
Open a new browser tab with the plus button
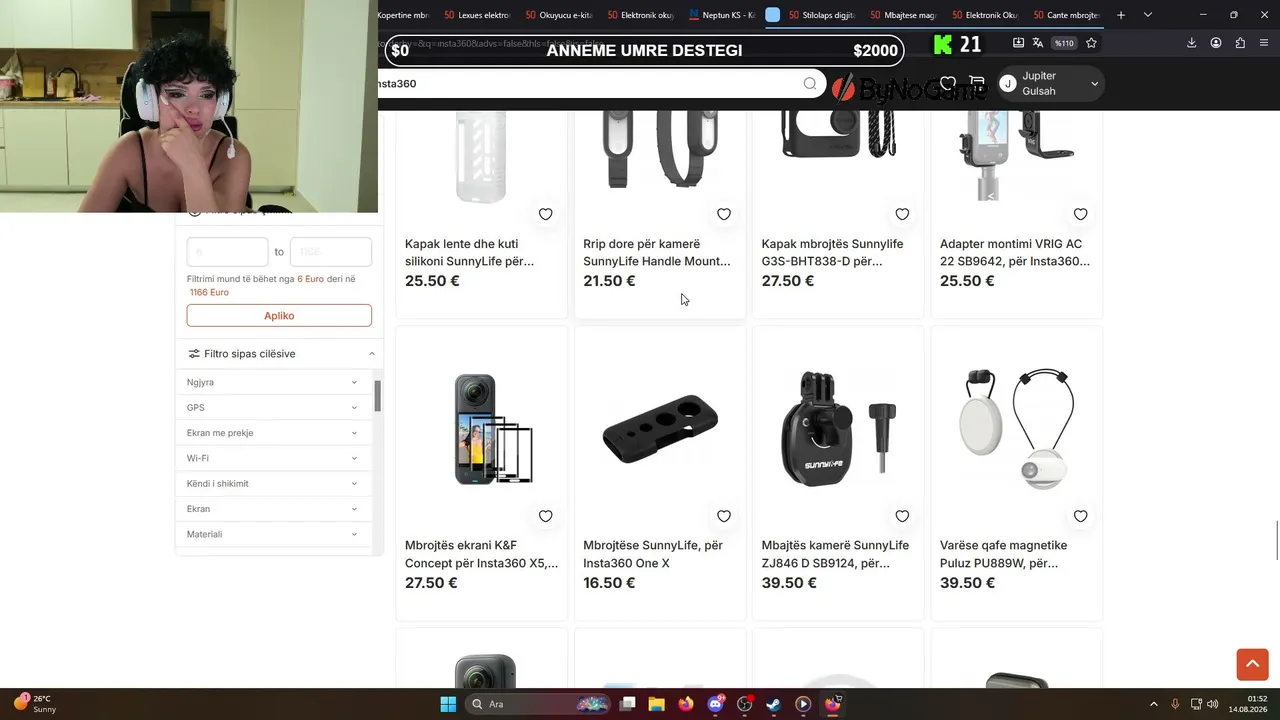click(x=1121, y=15)
